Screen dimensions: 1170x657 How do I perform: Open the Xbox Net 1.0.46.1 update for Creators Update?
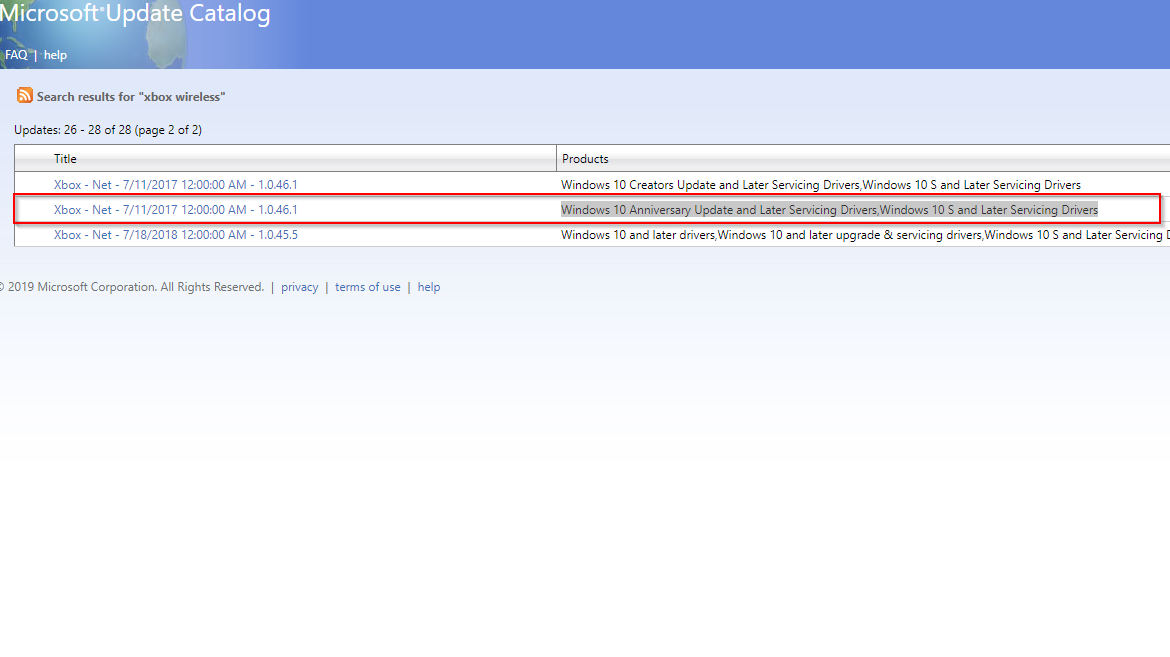point(175,184)
